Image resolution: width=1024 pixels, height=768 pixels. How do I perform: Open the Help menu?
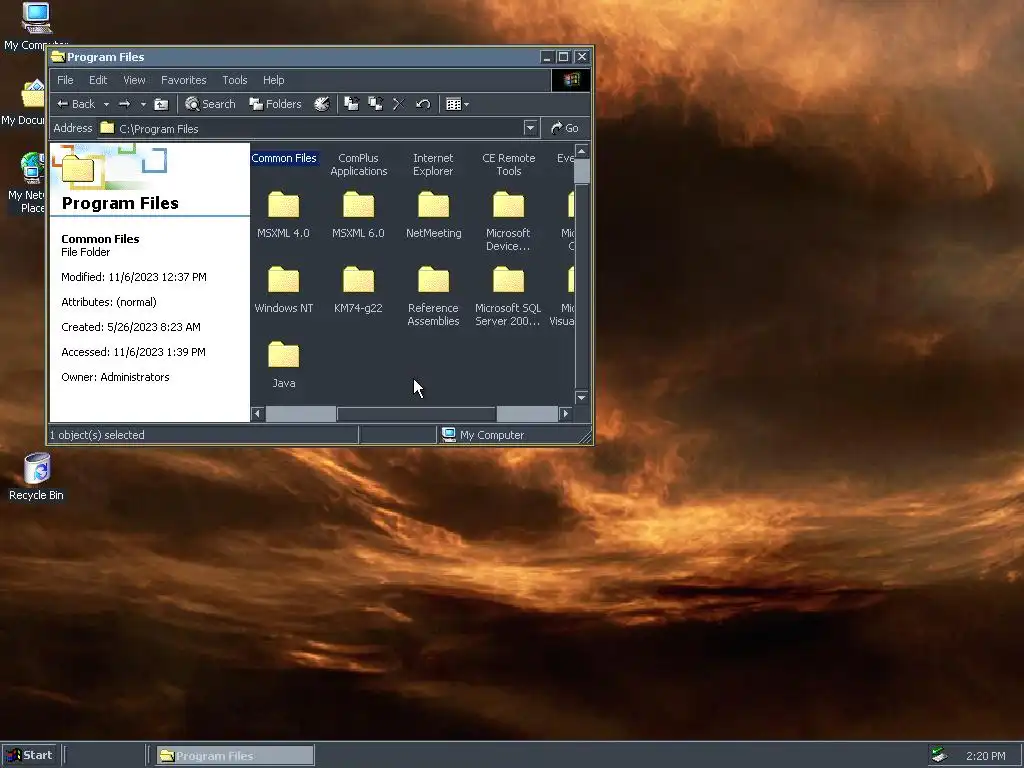274,80
